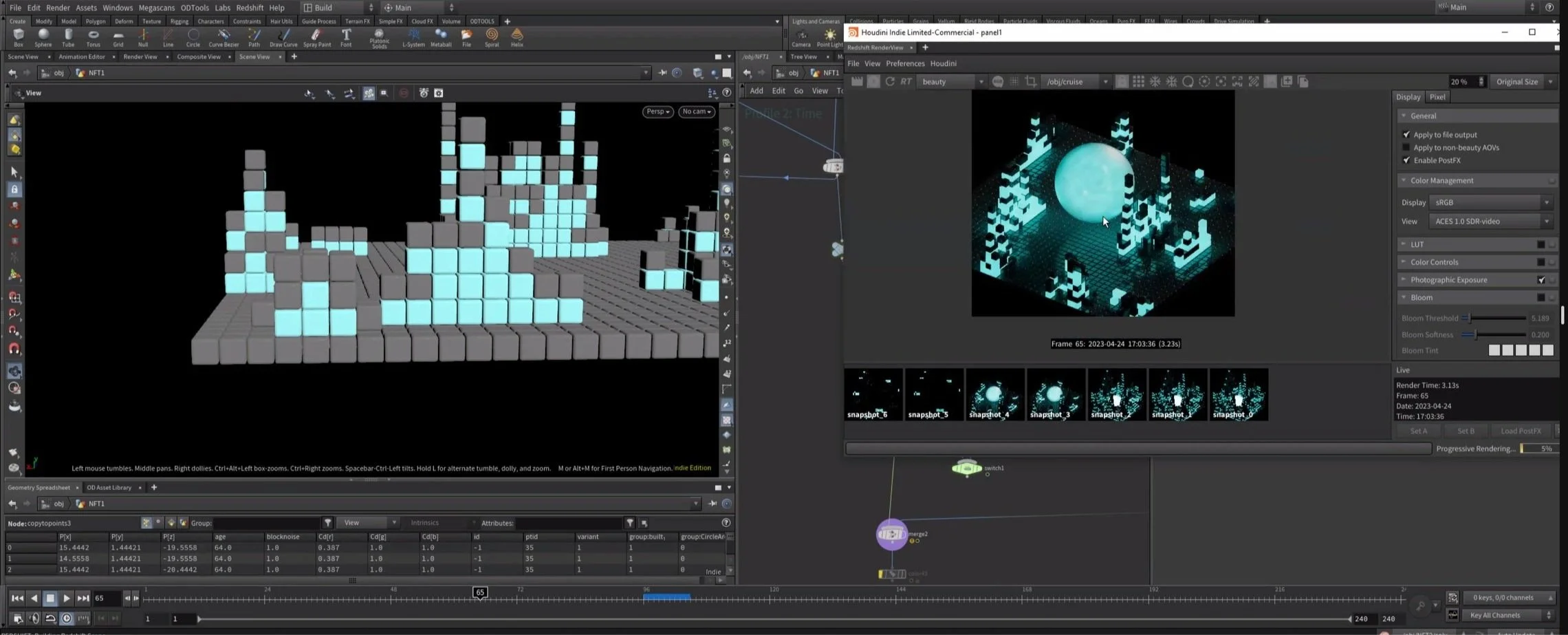Switch to the Polygon shelf tab

[x=96, y=21]
